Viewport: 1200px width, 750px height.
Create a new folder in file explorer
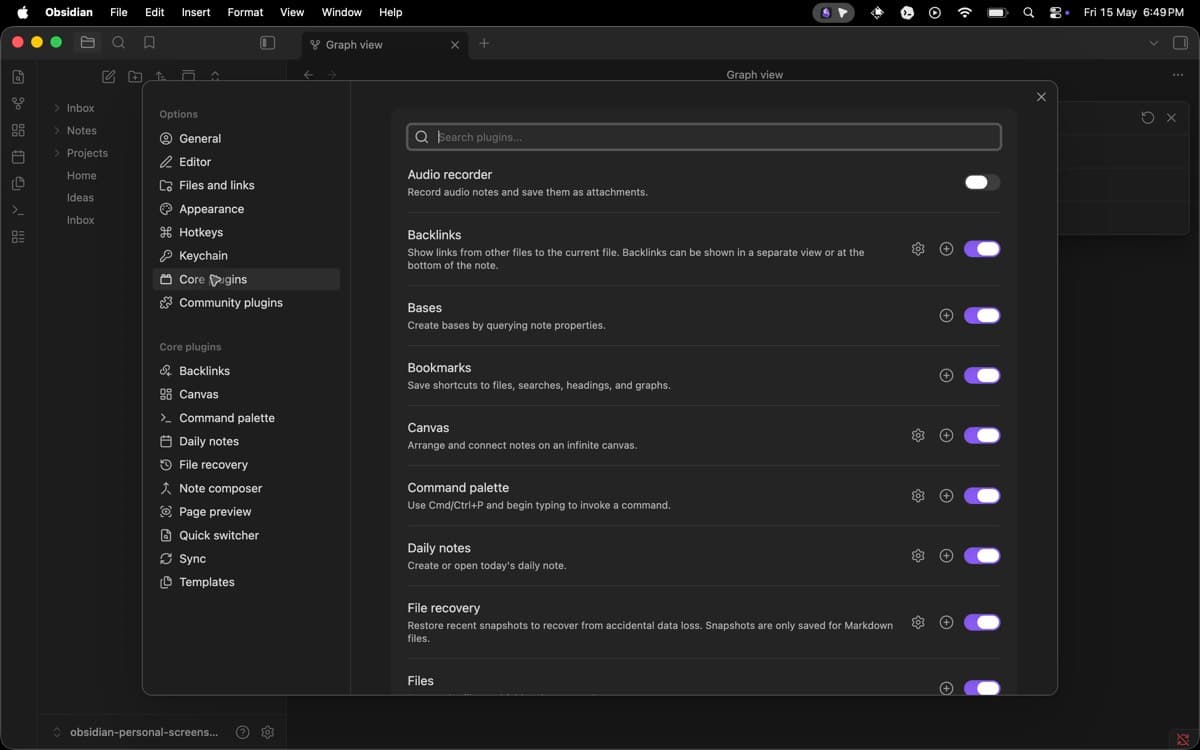click(135, 77)
